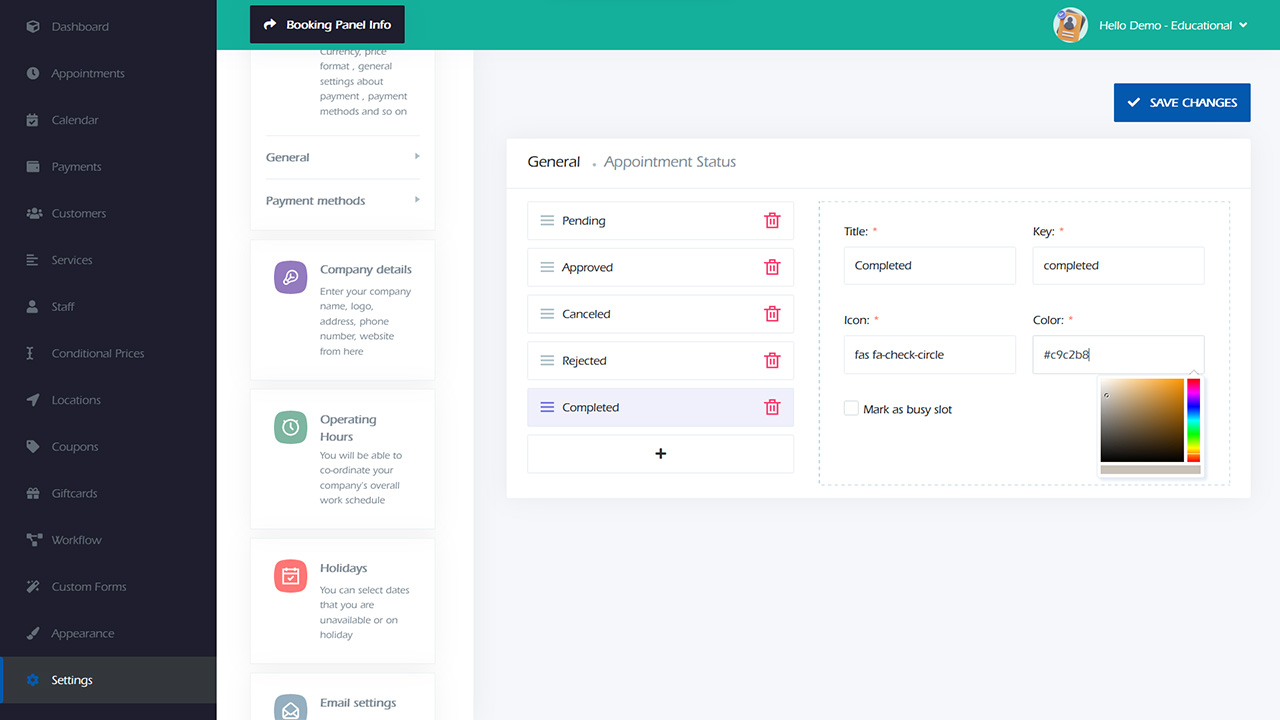Click the Locations arrow icon

click(x=33, y=400)
